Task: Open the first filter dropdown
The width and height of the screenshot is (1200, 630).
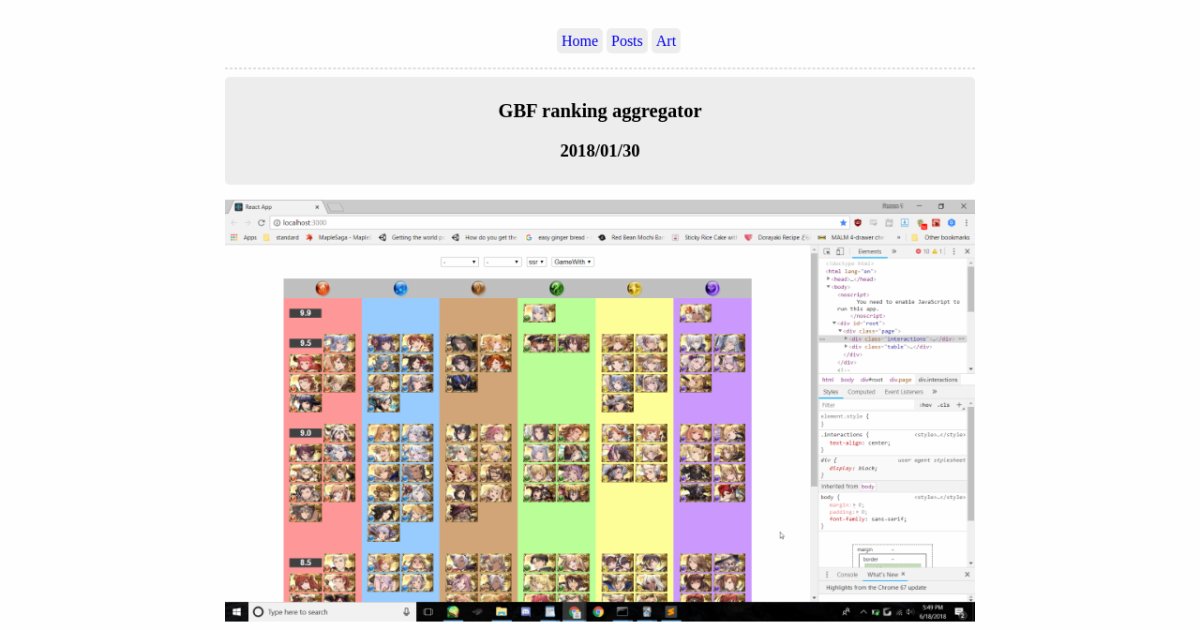Action: pyautogui.click(x=459, y=262)
